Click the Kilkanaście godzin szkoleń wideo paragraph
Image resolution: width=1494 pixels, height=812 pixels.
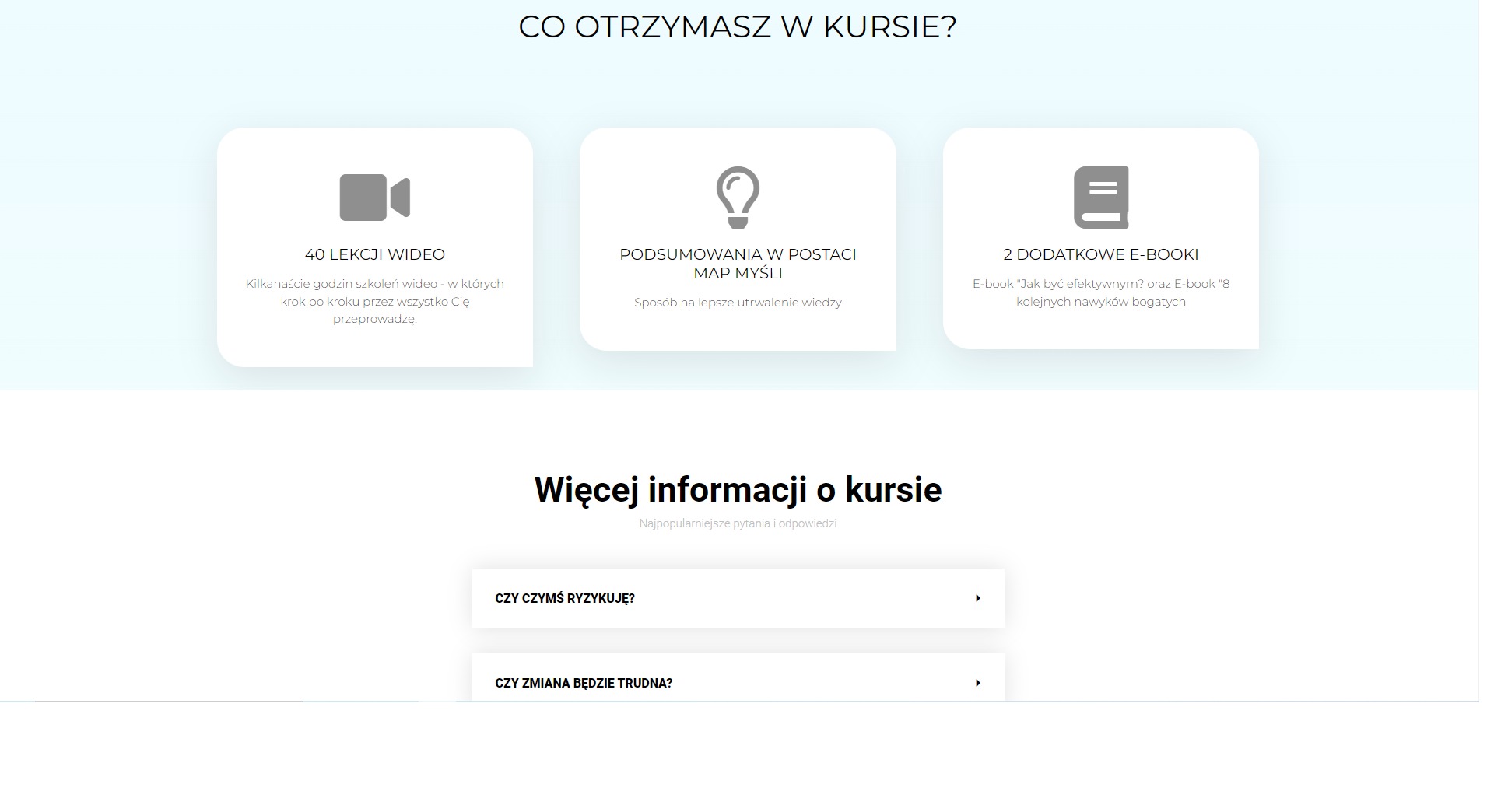[x=374, y=302]
